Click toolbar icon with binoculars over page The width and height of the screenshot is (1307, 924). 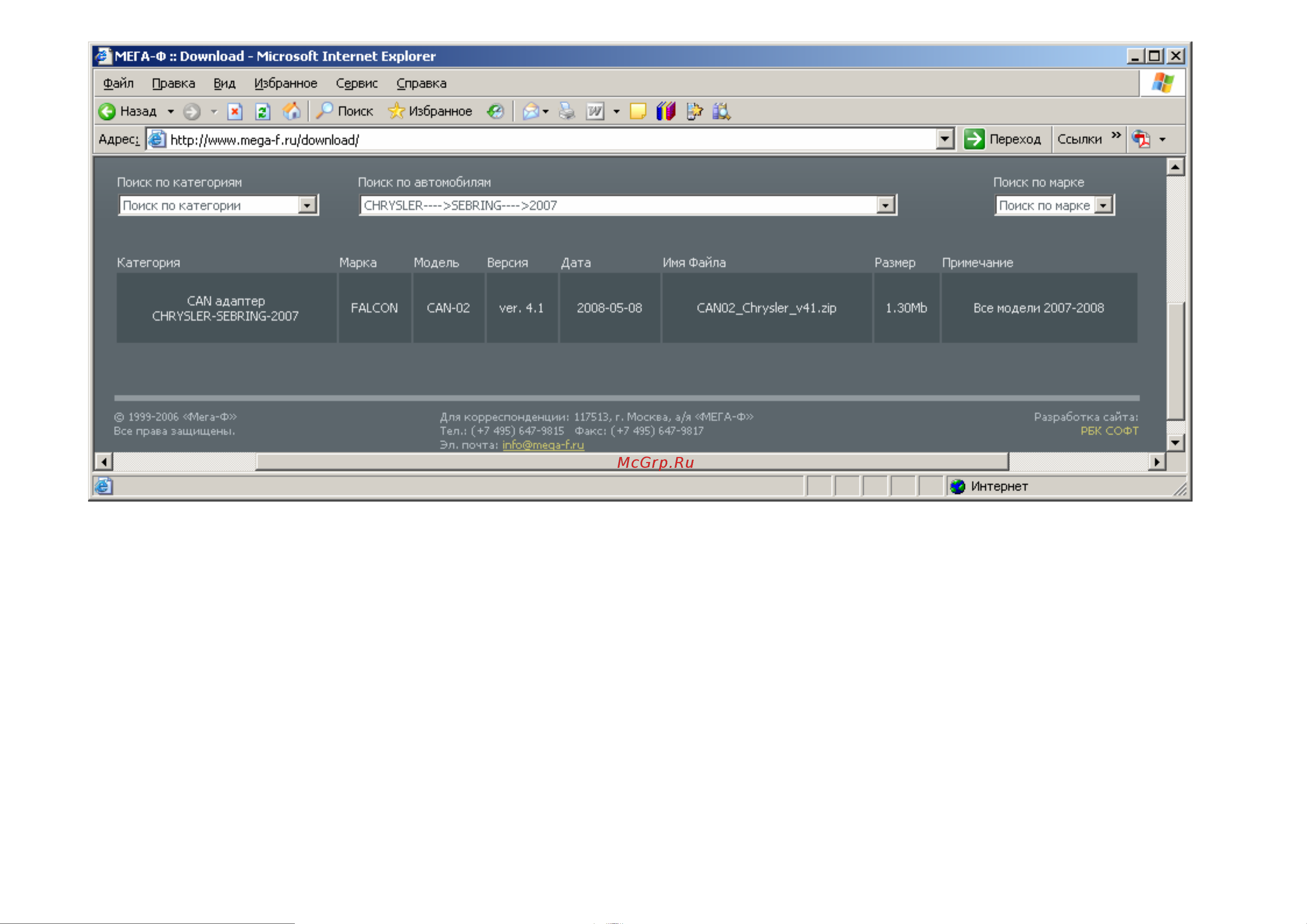click(x=722, y=111)
